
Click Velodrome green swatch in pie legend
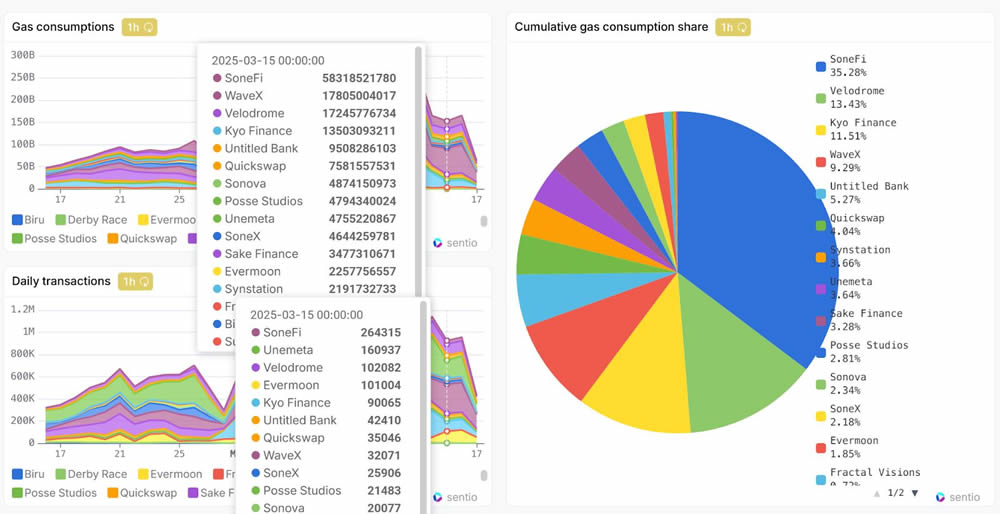coord(821,98)
